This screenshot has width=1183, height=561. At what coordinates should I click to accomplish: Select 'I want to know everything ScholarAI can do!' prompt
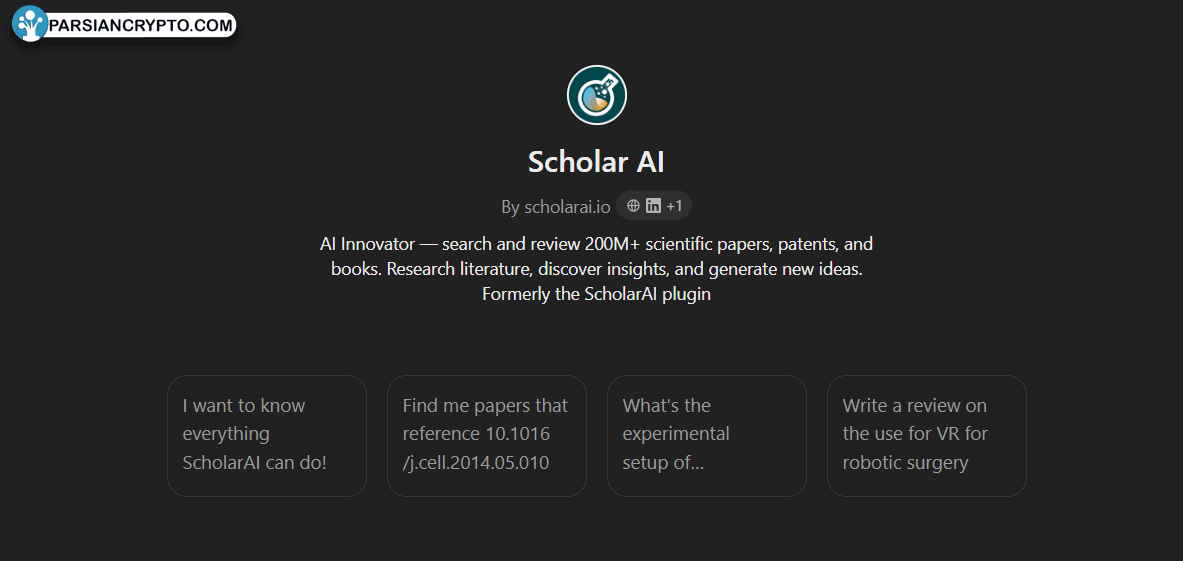266,436
